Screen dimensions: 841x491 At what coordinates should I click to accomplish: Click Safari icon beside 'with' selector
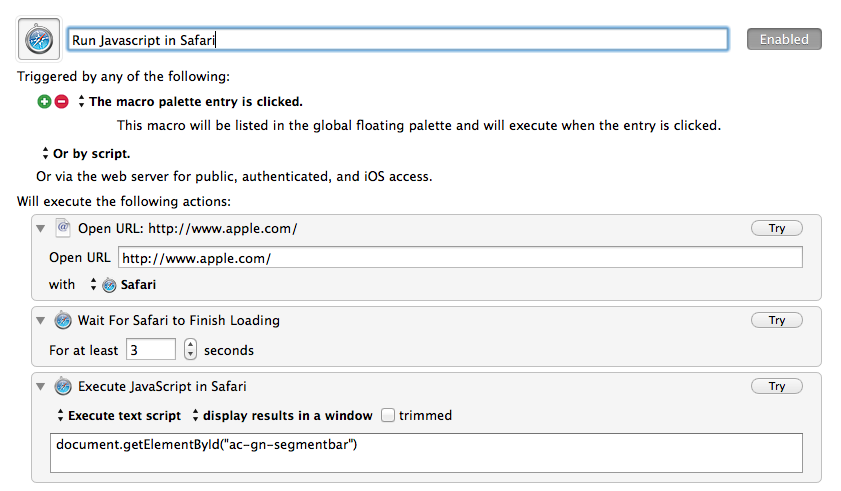click(x=109, y=285)
